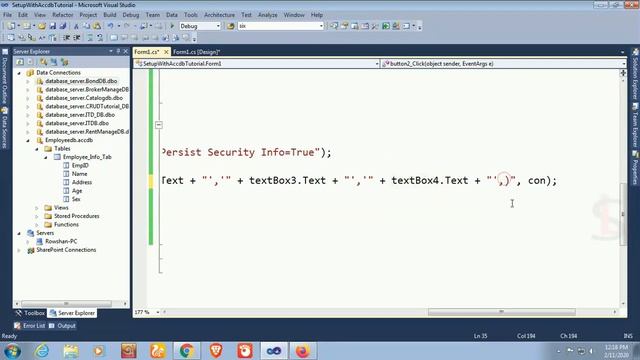Toggle auto-hide pin on Server Explorer panel
This screenshot has width=640, height=360.
point(118,51)
